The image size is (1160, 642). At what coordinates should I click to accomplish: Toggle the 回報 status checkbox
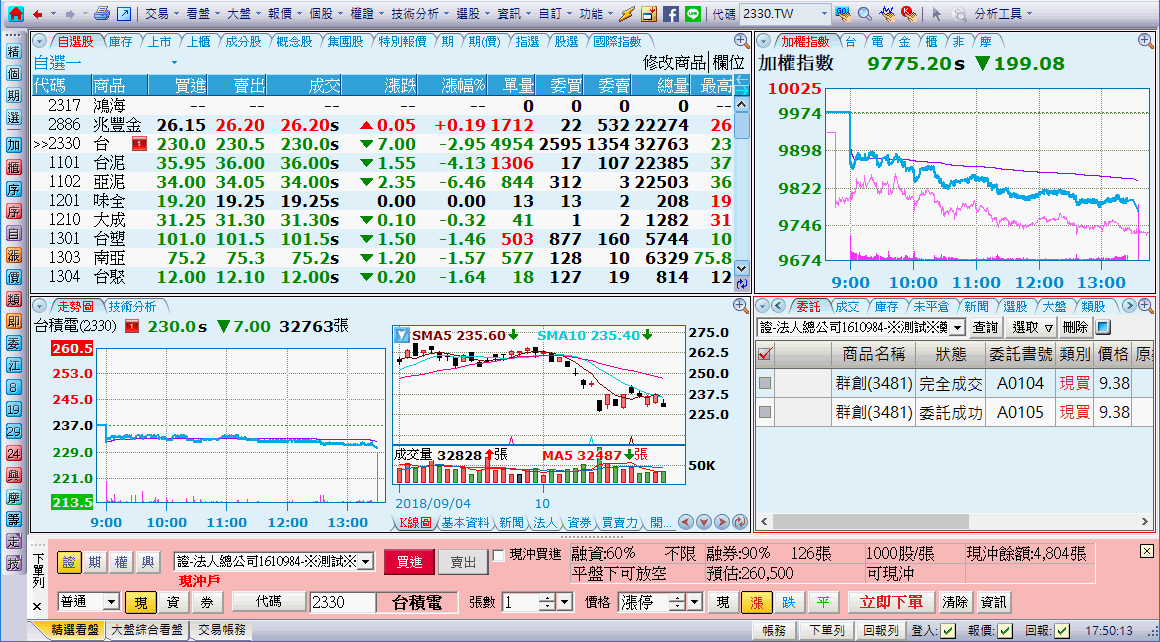(1060, 630)
